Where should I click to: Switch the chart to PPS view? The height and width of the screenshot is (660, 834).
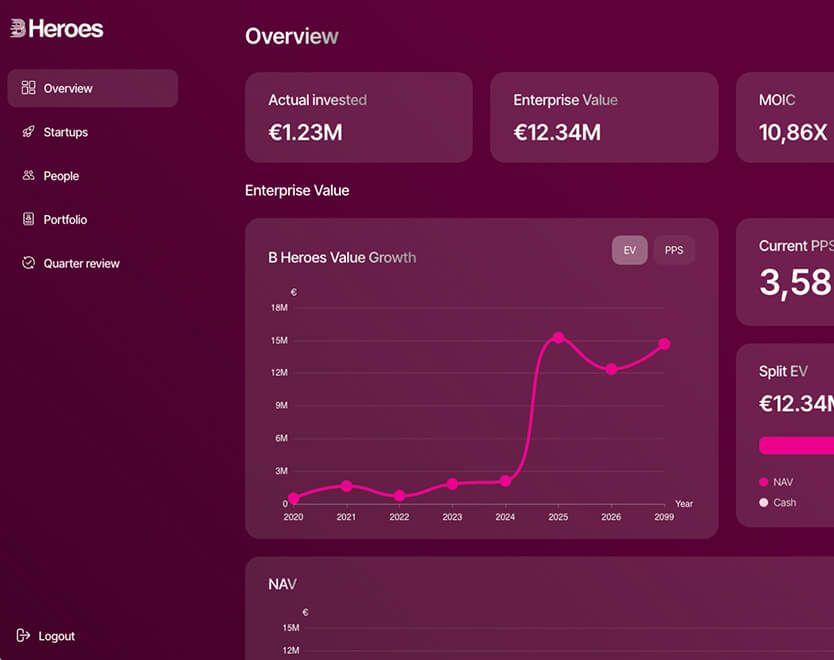pyautogui.click(x=674, y=250)
